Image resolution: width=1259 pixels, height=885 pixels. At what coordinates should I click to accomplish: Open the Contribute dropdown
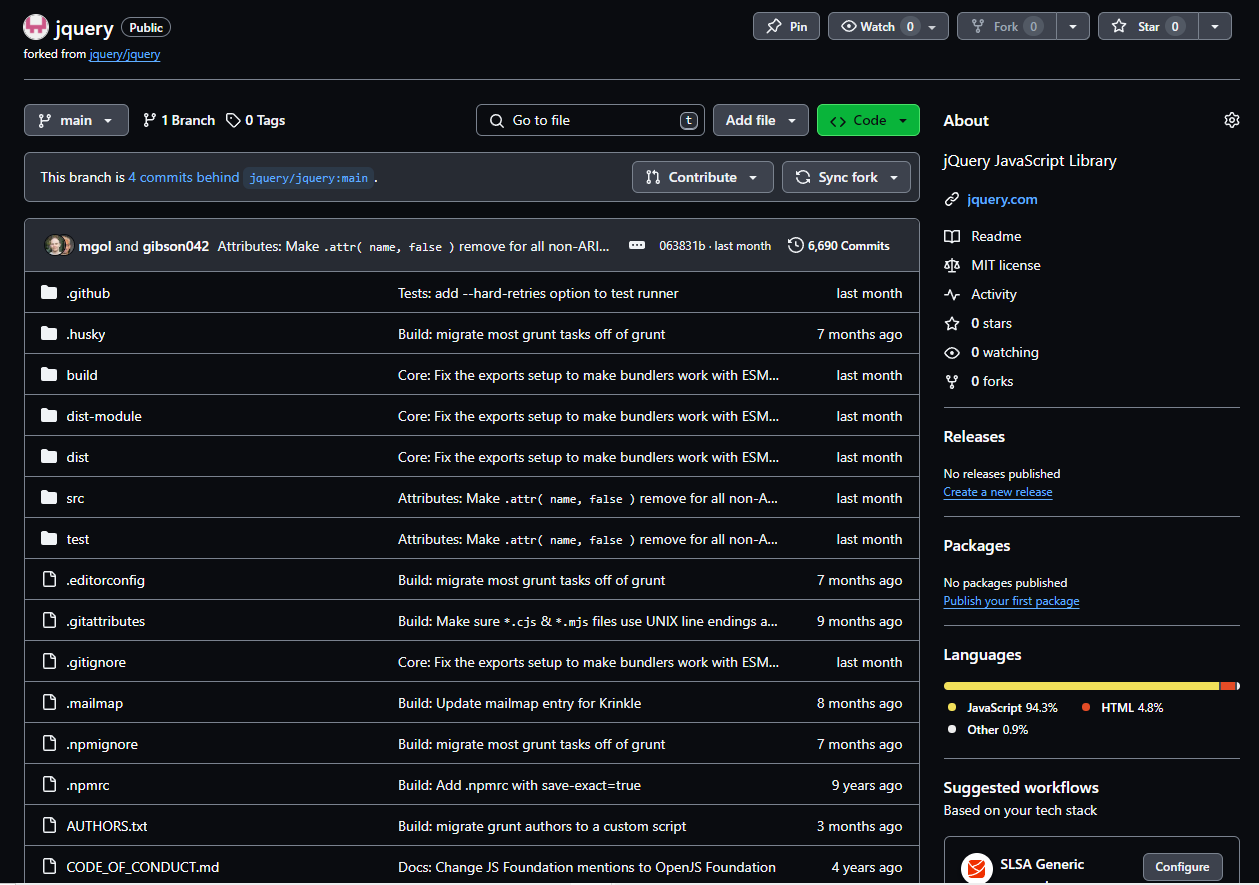click(702, 177)
